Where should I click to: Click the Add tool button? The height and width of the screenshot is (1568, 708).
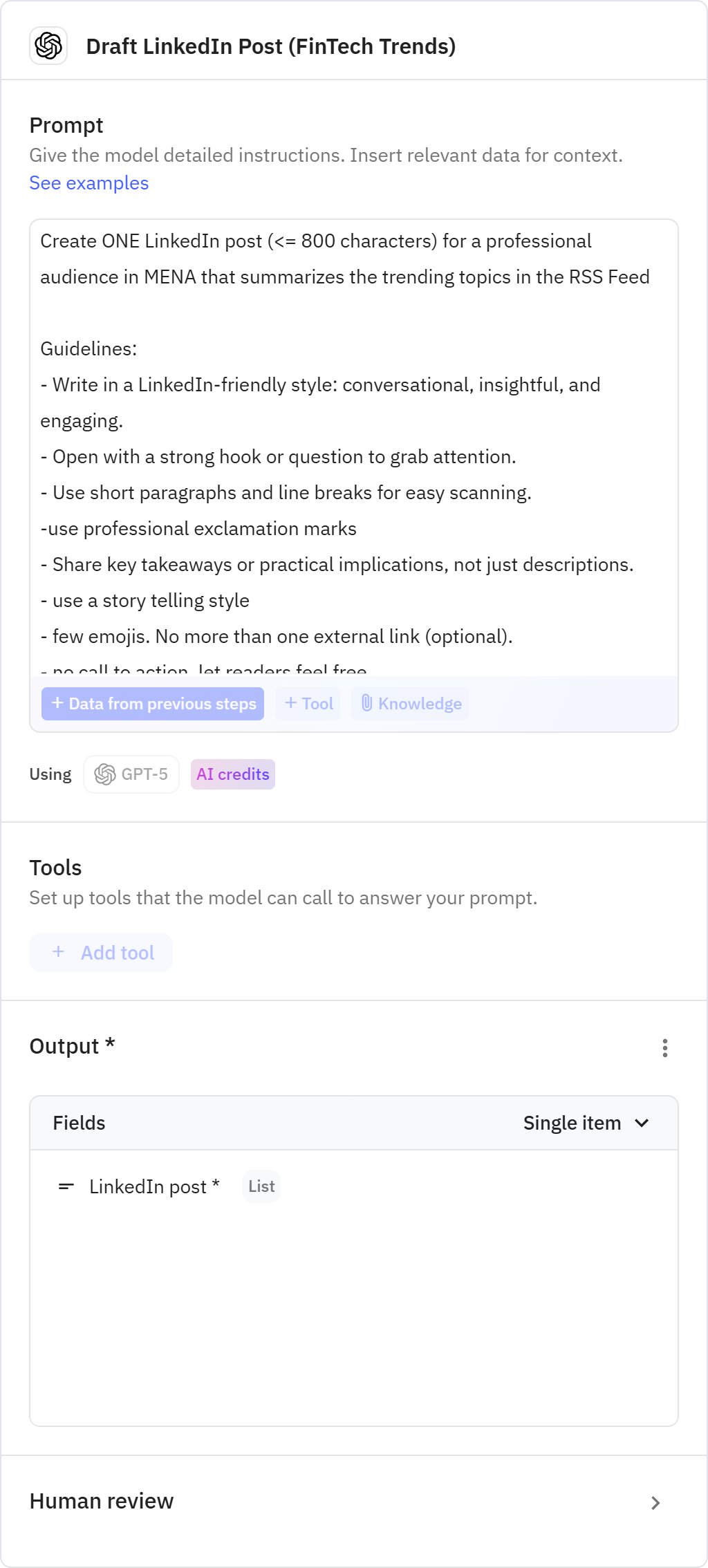pyautogui.click(x=101, y=952)
